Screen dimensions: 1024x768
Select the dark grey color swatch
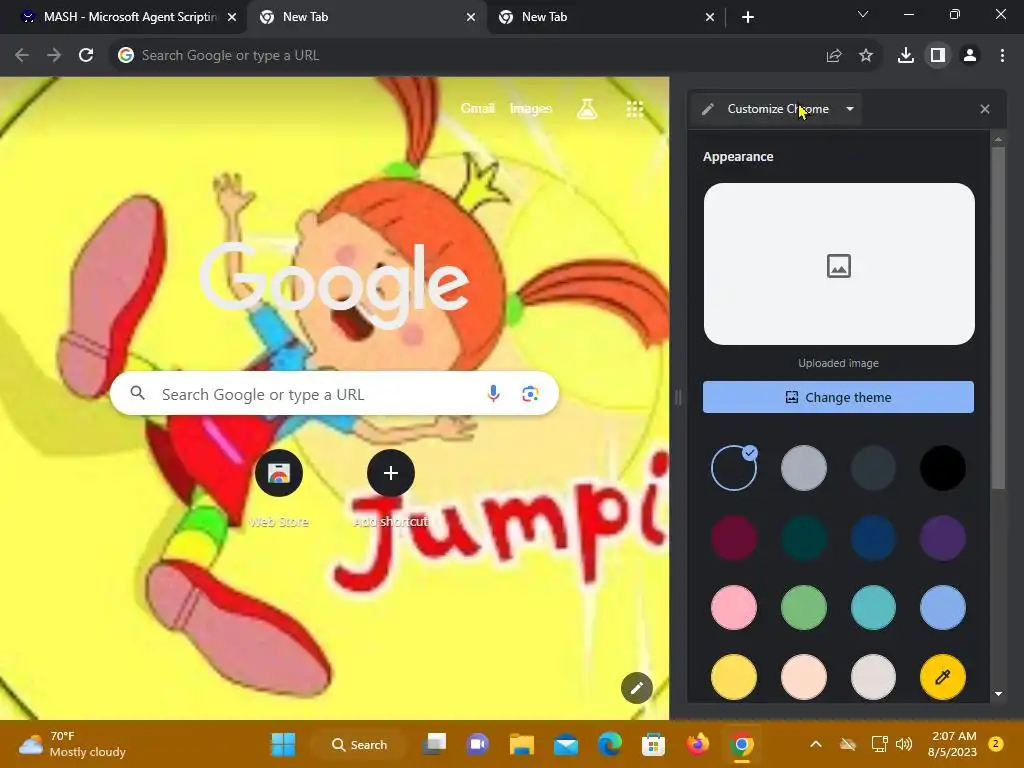coord(873,468)
